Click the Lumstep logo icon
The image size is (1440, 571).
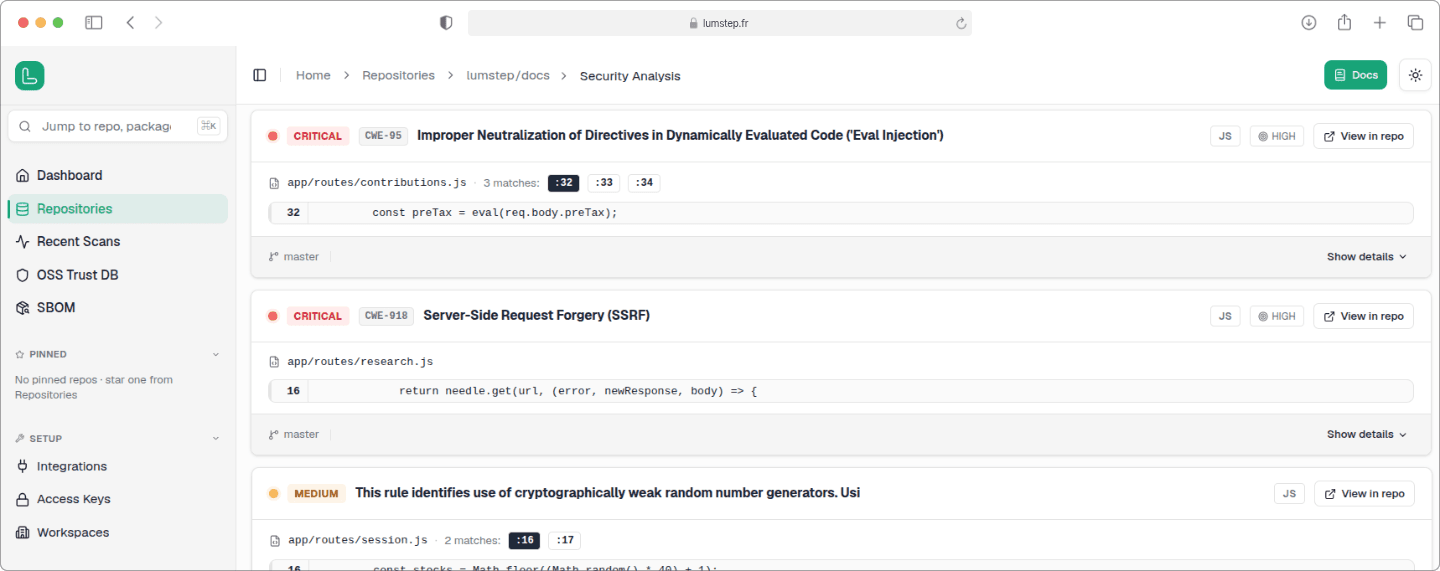click(30, 76)
